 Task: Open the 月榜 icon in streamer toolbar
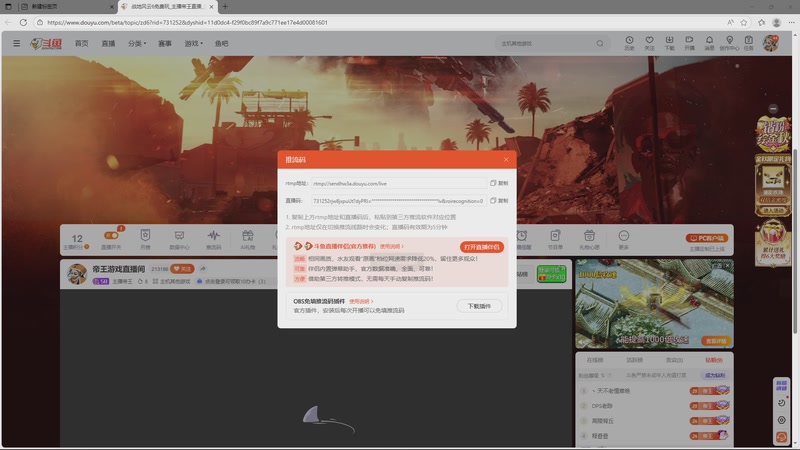[145, 239]
